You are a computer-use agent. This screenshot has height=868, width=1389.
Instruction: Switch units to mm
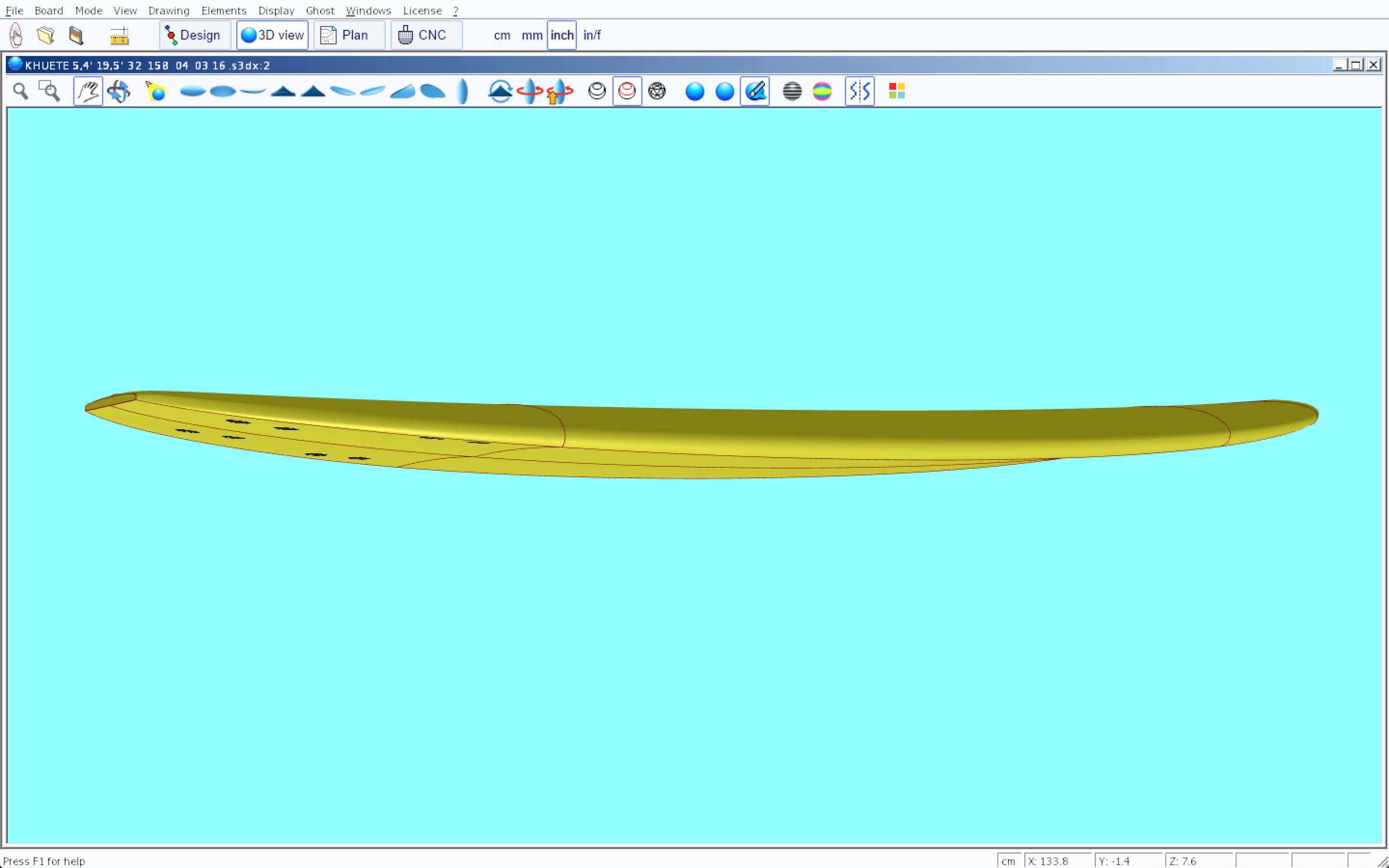(x=531, y=36)
